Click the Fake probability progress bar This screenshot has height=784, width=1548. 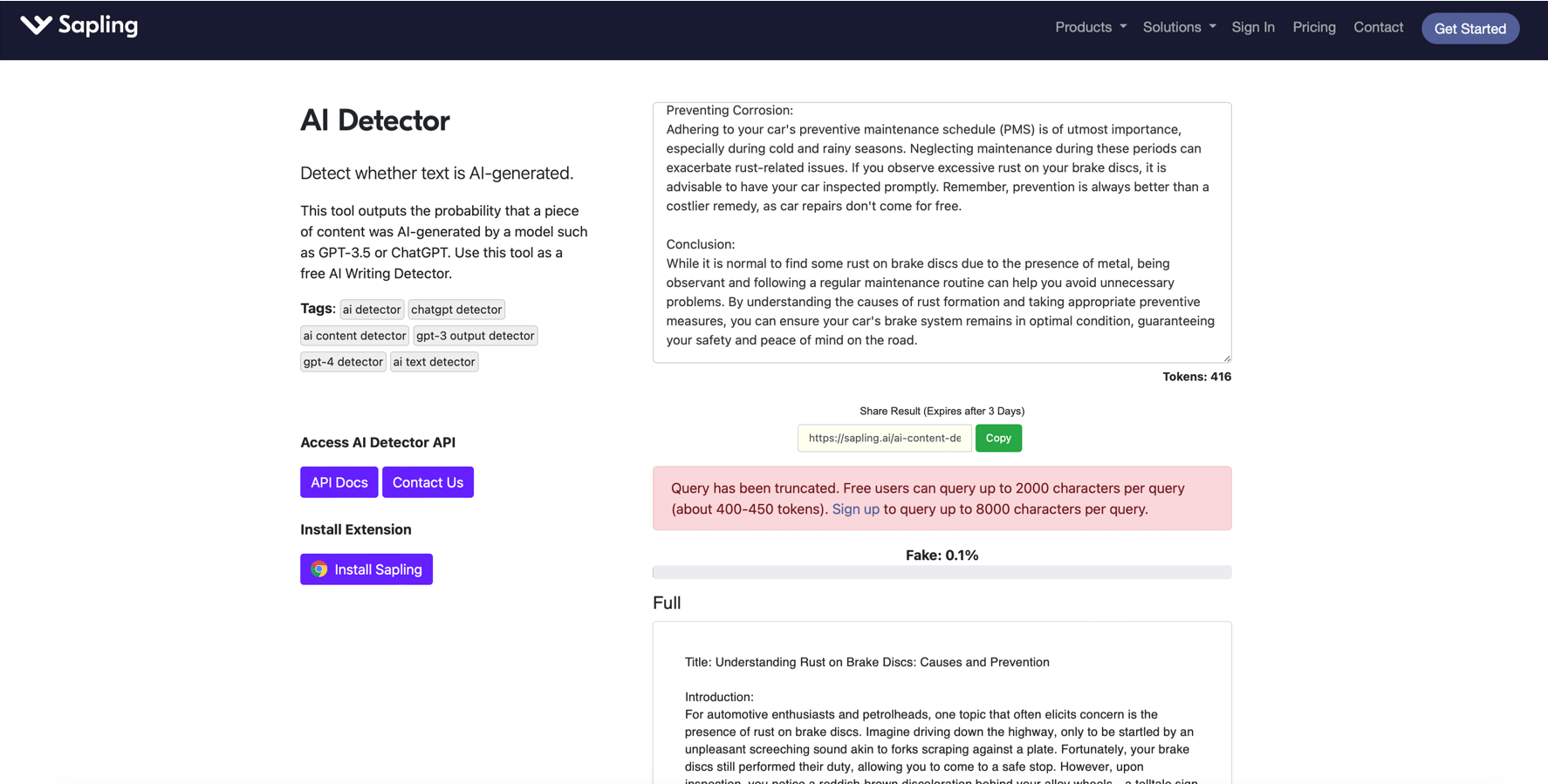941,572
